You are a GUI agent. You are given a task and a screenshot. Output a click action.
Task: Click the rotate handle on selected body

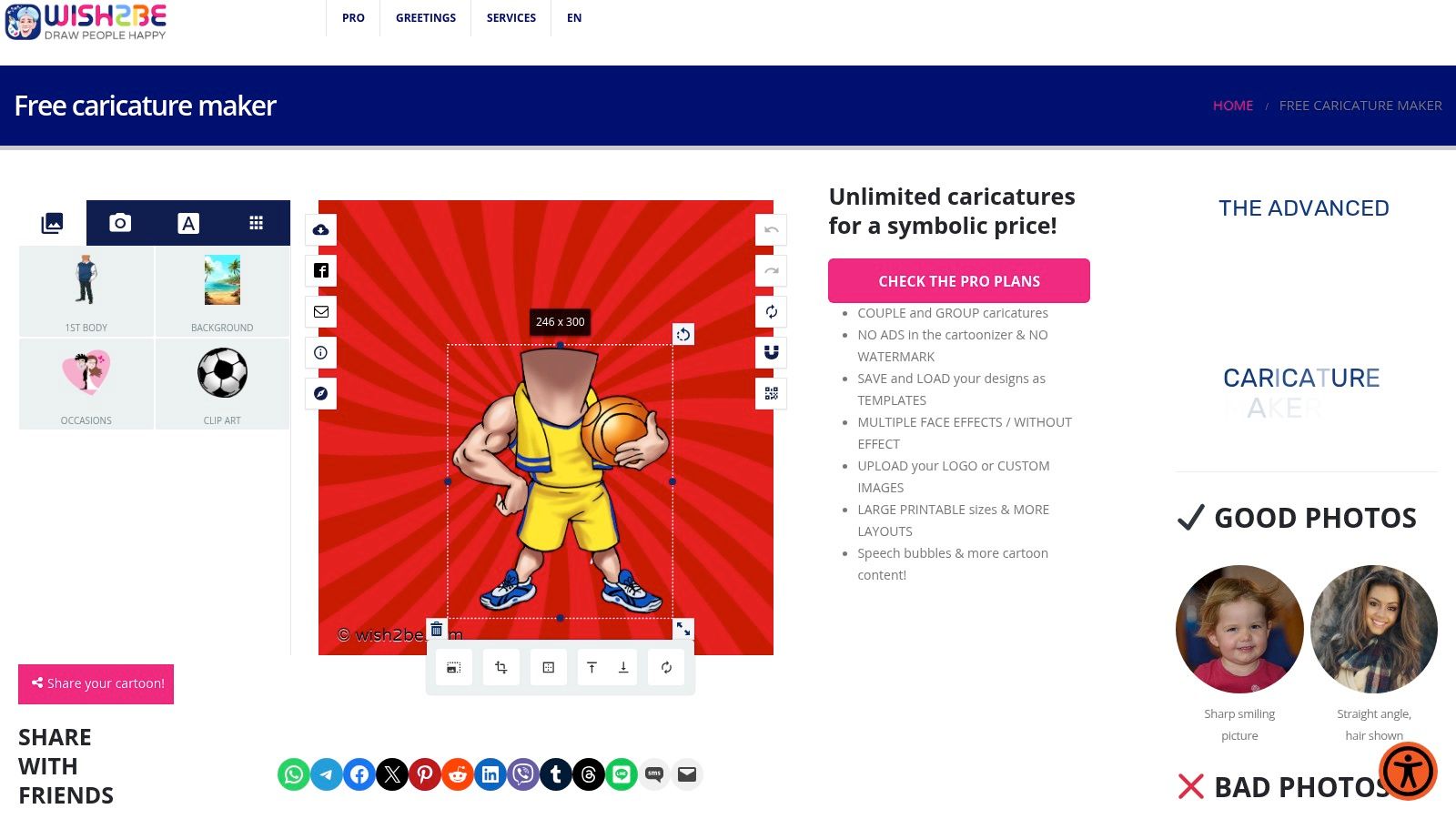[x=683, y=335]
